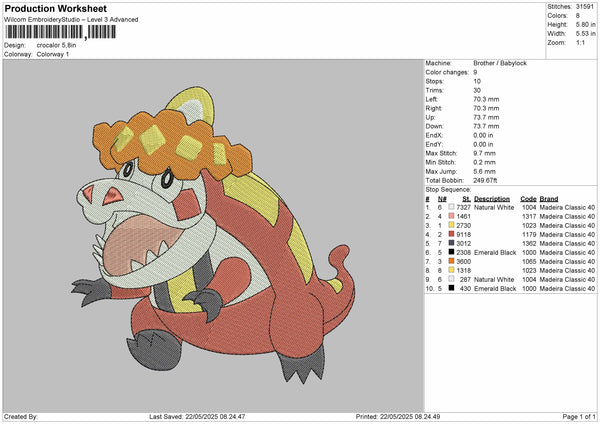This screenshot has width=600, height=424.
Task: Click thread code 1362 in stop 5
Action: [529, 243]
